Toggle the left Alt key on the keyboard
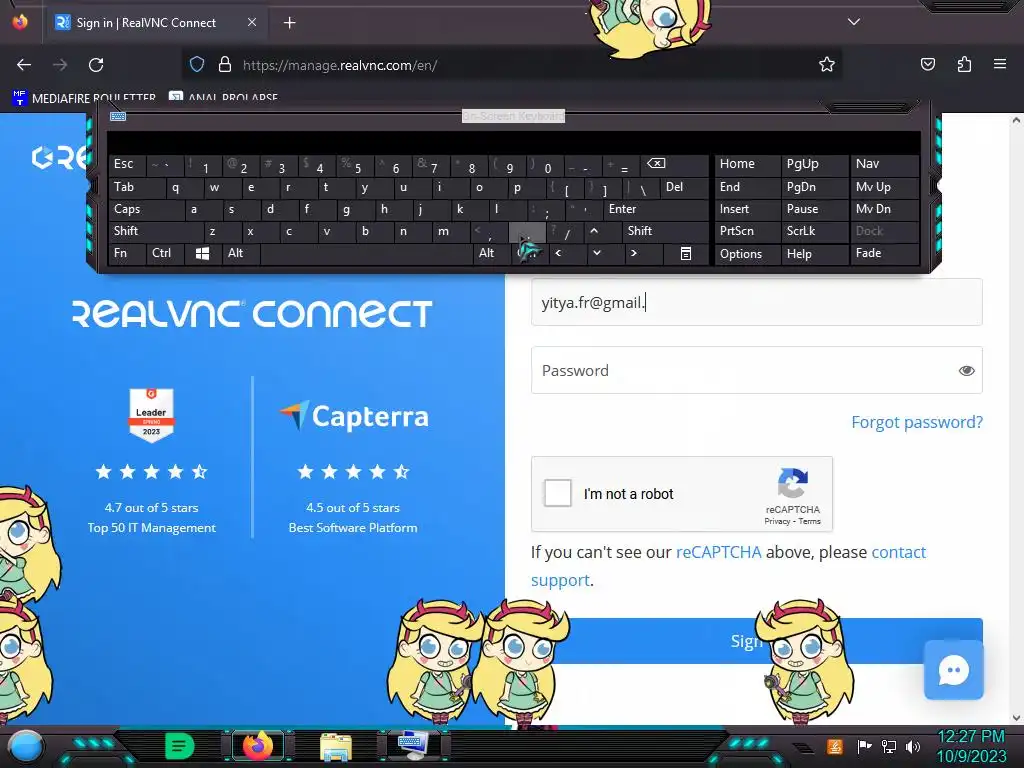The width and height of the screenshot is (1024, 768). tap(240, 253)
